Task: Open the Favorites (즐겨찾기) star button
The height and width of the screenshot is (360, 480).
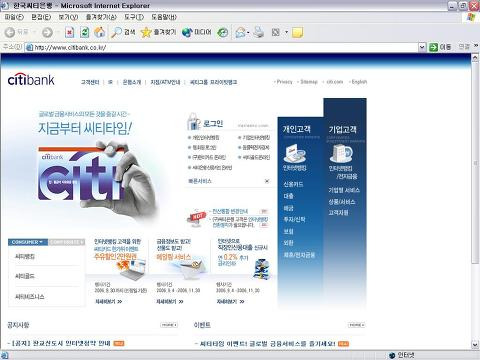Action: click(158, 32)
